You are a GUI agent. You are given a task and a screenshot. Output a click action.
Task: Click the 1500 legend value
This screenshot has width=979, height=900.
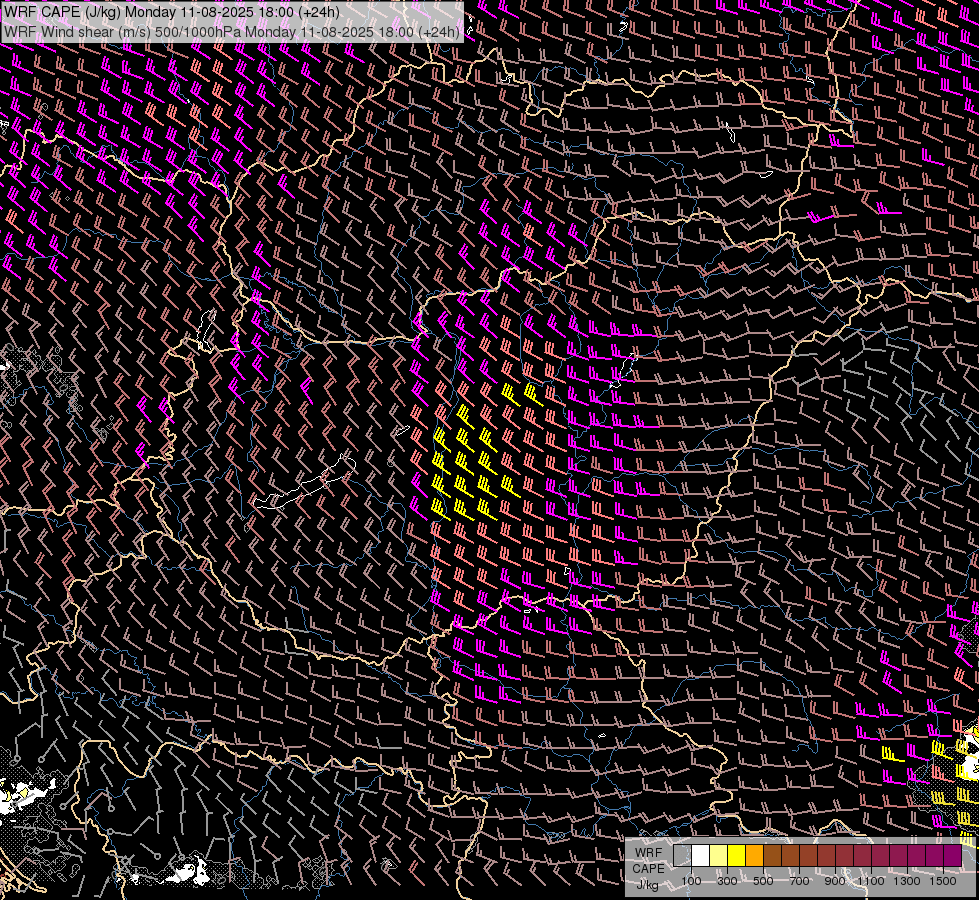(x=943, y=881)
